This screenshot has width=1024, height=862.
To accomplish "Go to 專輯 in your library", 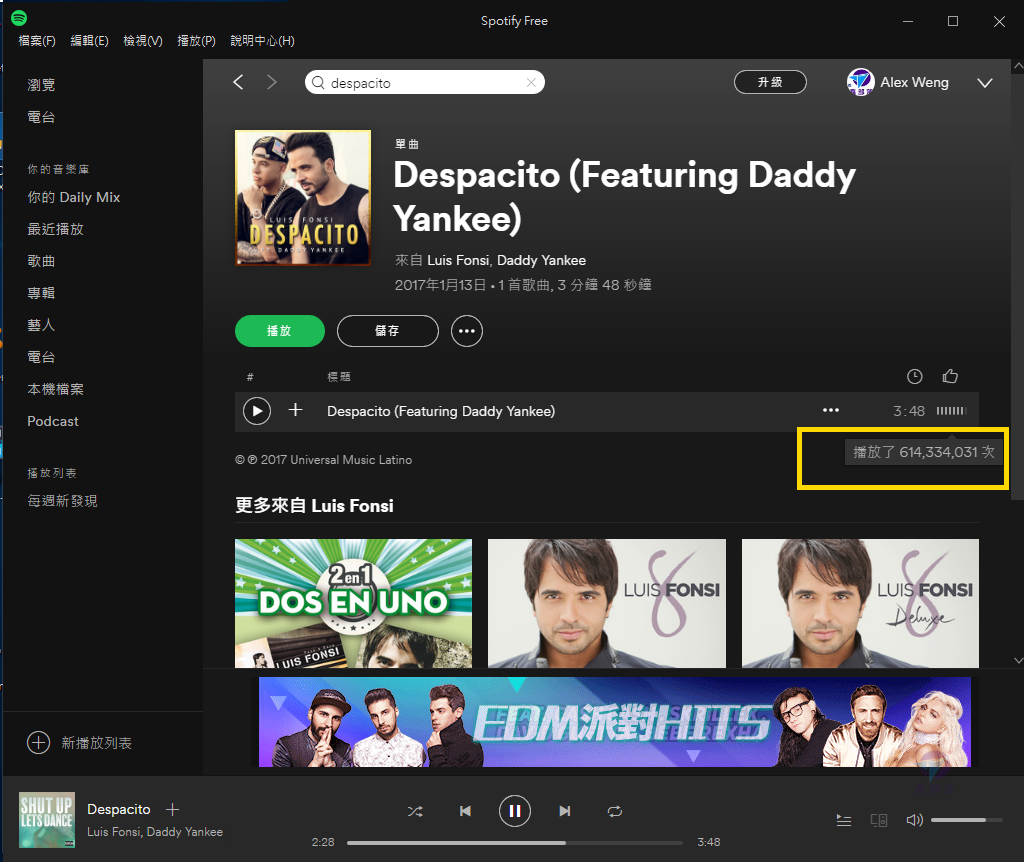I will (41, 293).
